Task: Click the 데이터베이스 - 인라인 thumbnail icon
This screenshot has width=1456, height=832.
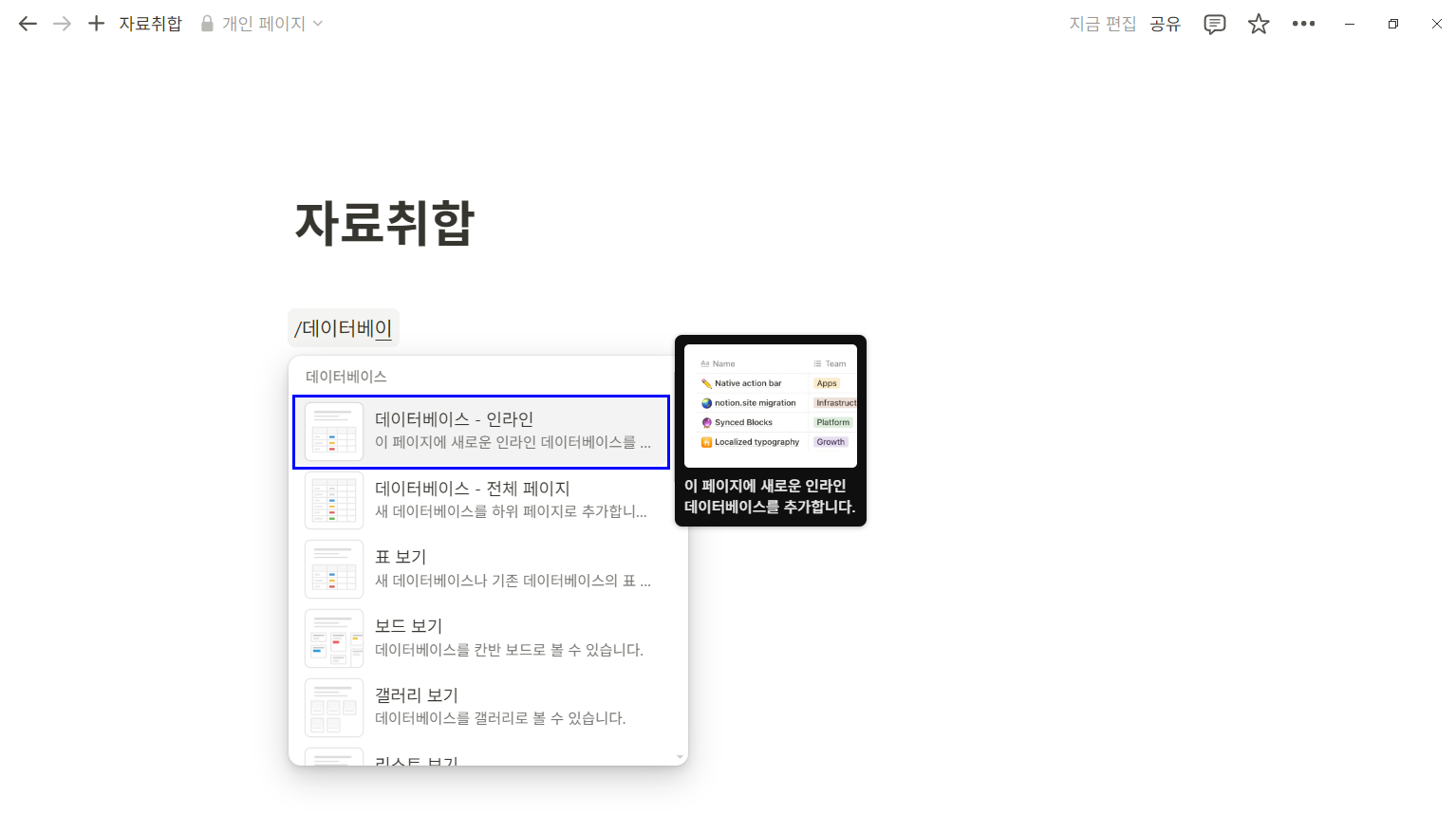Action: tap(334, 432)
